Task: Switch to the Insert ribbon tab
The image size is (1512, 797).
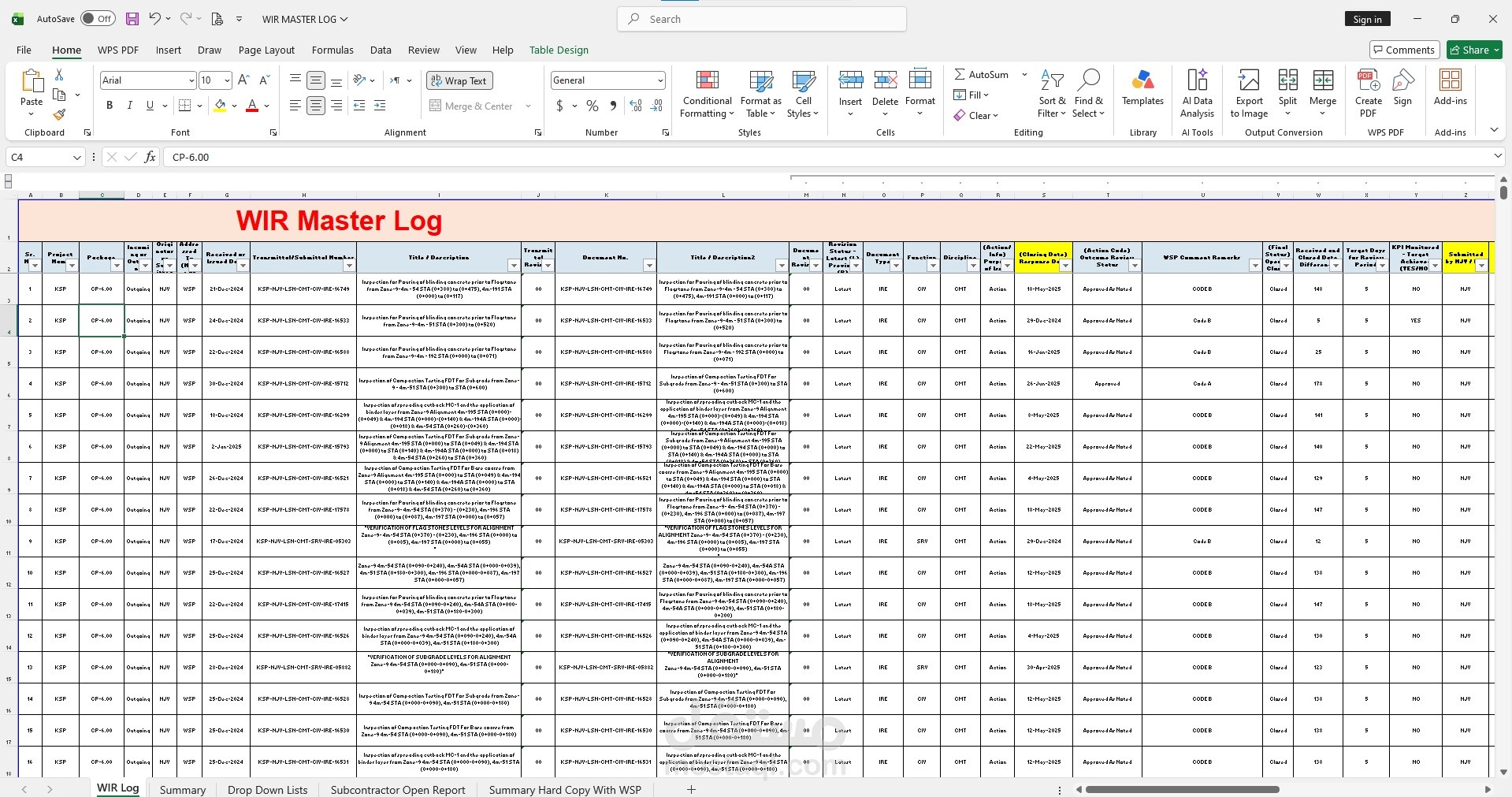Action: (x=168, y=50)
